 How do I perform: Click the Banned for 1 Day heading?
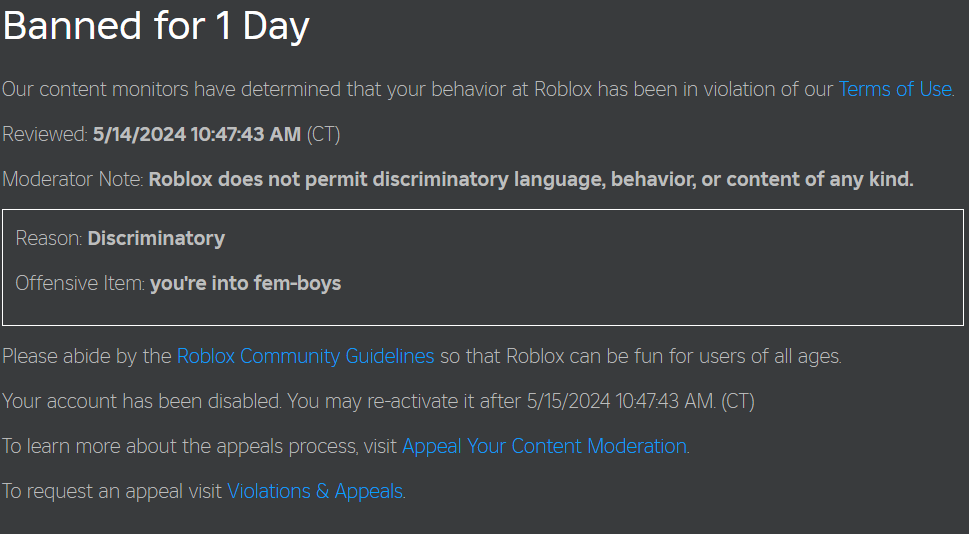pos(156,27)
